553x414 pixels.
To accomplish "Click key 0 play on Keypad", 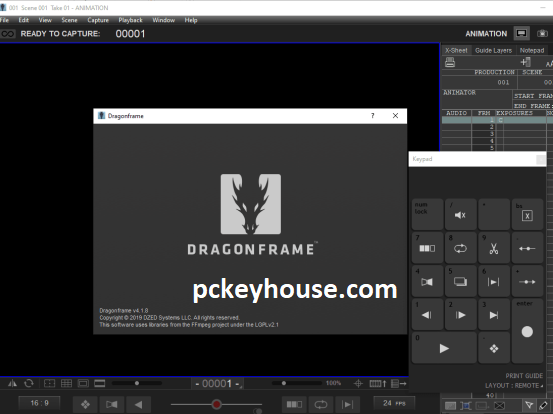I will [444, 348].
